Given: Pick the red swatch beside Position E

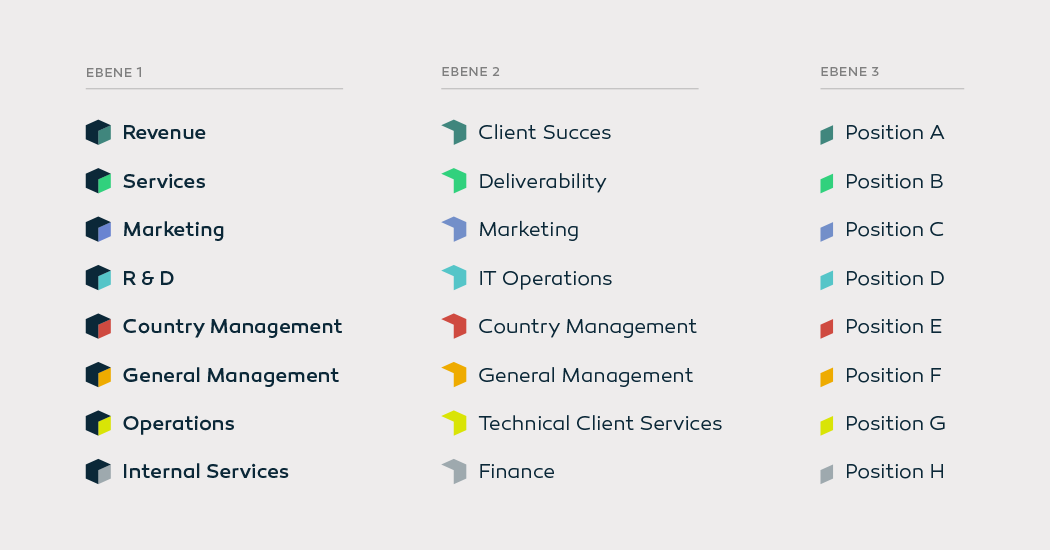Looking at the screenshot, I should pyautogui.click(x=827, y=328).
